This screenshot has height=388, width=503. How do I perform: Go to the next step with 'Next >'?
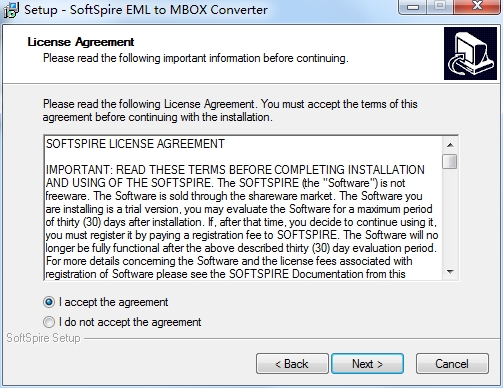[367, 364]
